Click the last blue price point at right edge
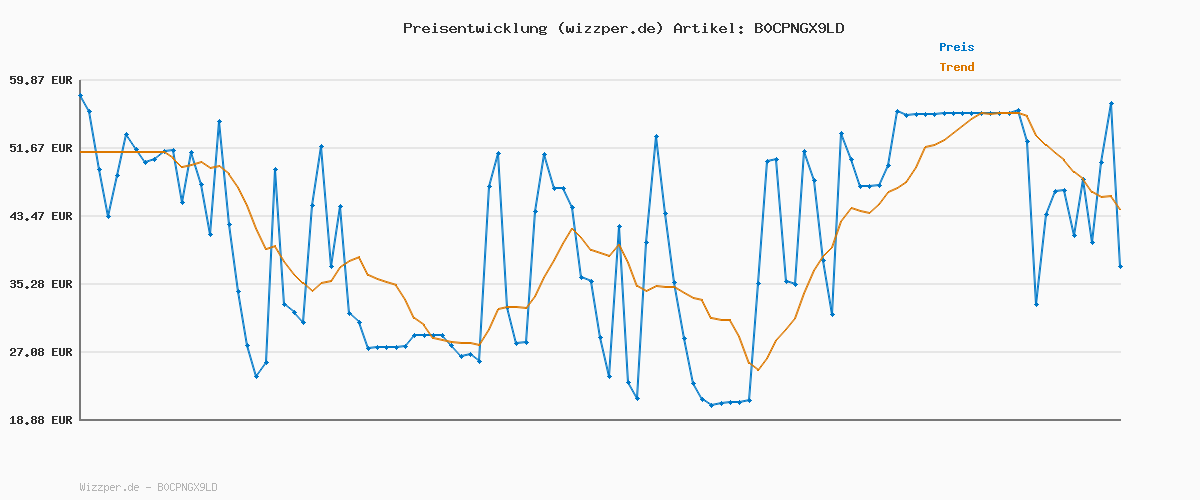 pos(1120,266)
